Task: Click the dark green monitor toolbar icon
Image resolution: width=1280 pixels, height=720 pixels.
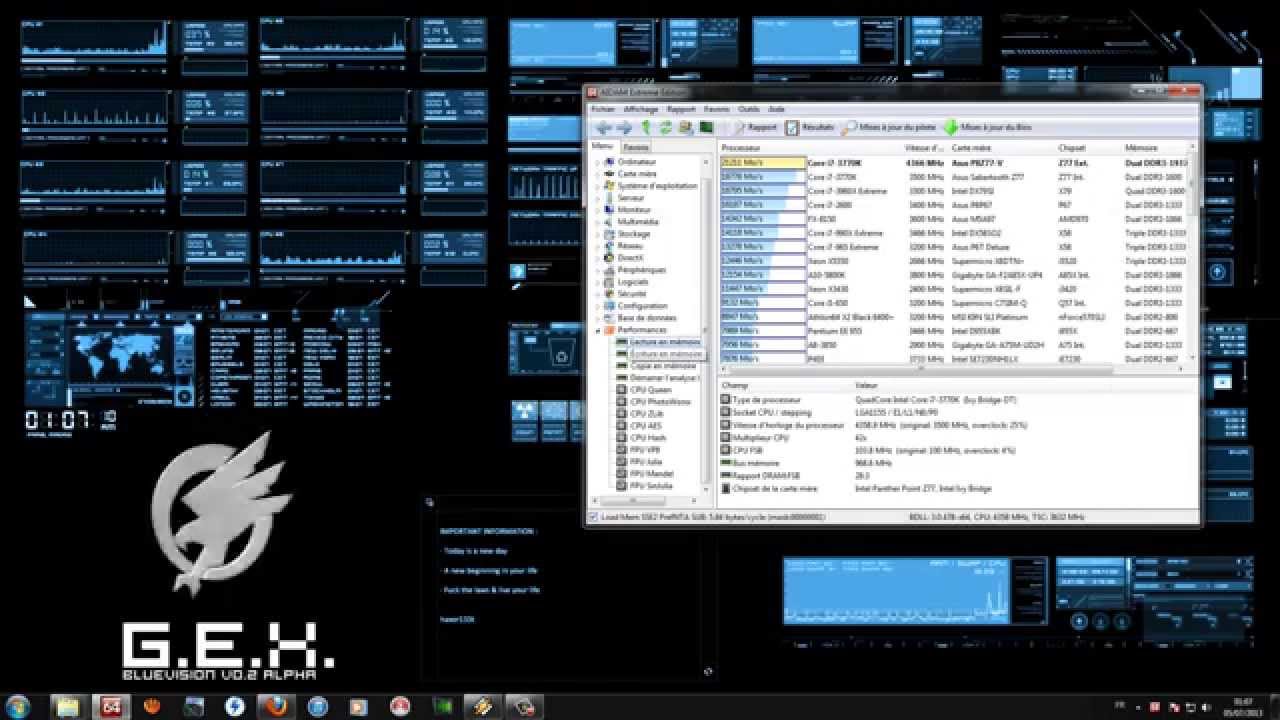Action: (706, 128)
